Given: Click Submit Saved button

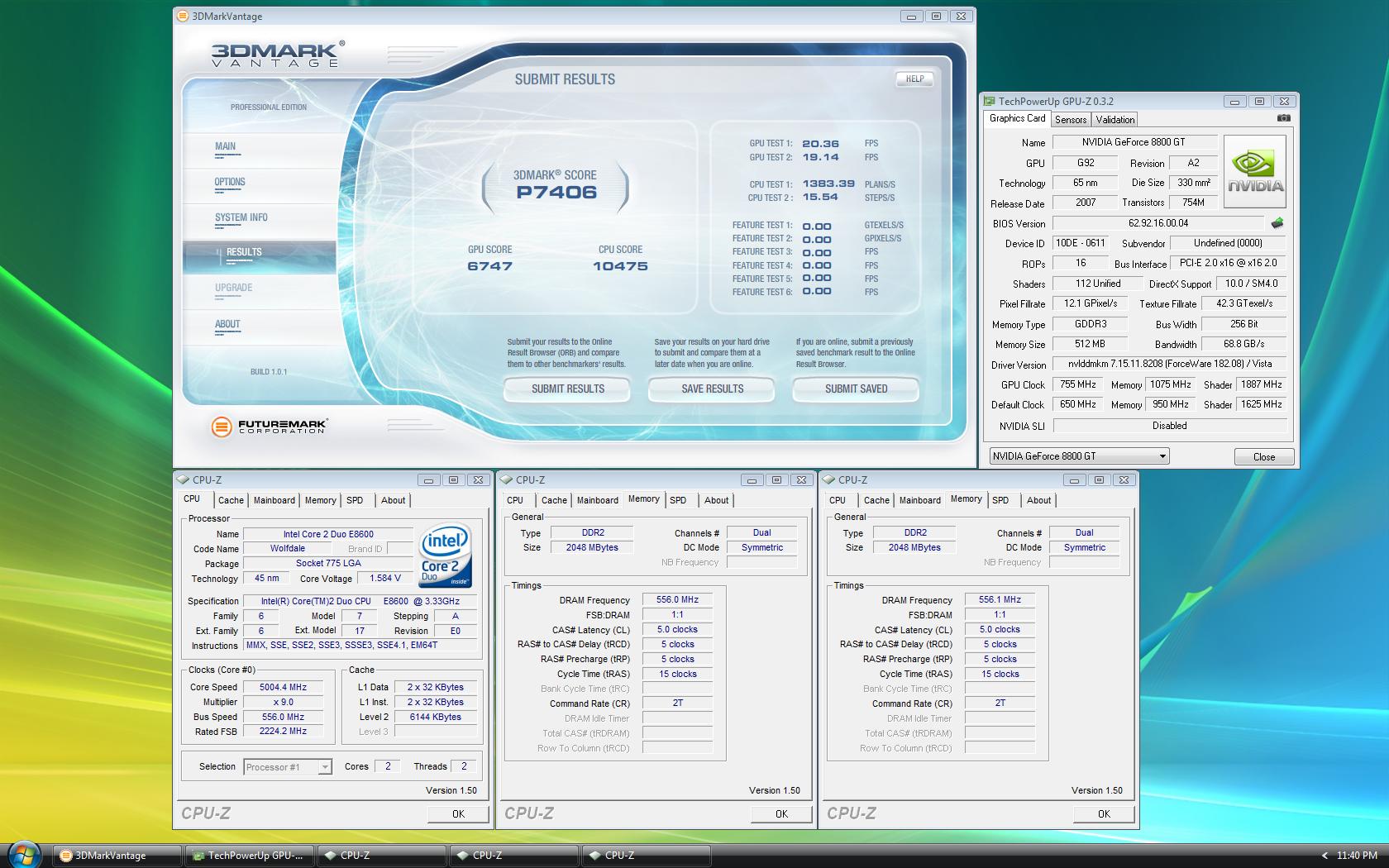Looking at the screenshot, I should [856, 389].
